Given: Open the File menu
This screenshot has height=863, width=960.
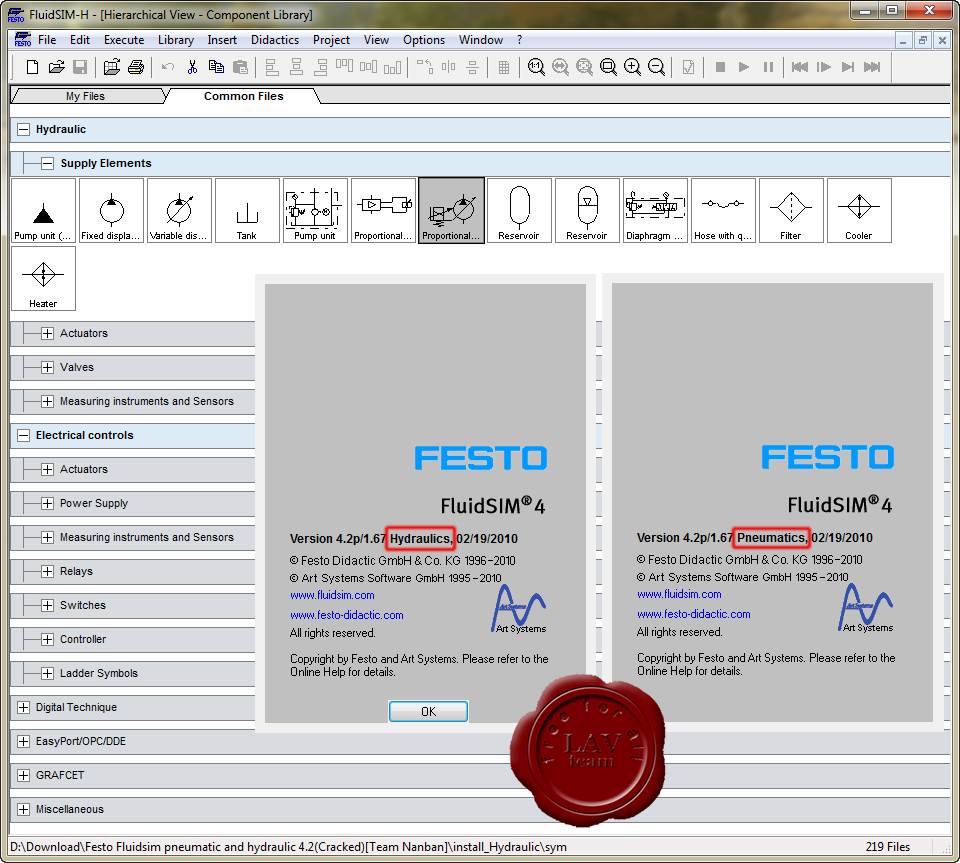Looking at the screenshot, I should click(47, 40).
